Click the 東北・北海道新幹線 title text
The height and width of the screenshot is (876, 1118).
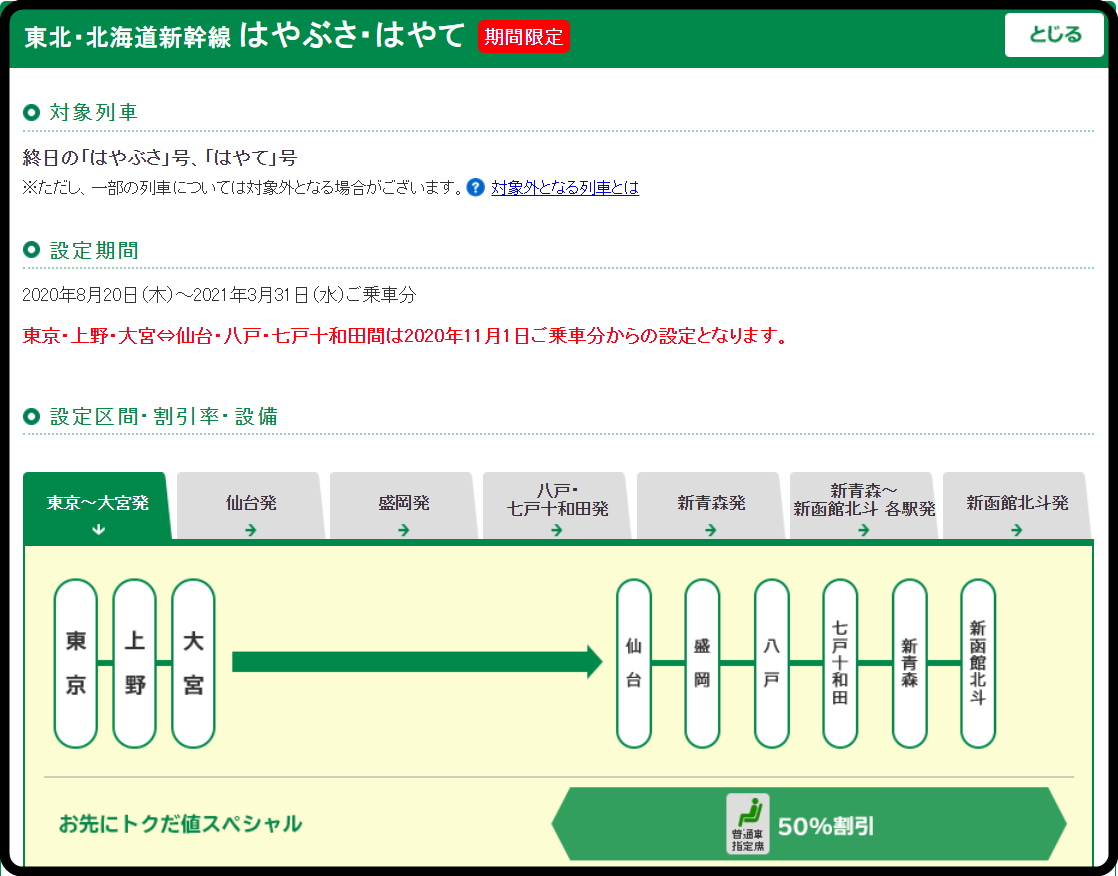[128, 38]
